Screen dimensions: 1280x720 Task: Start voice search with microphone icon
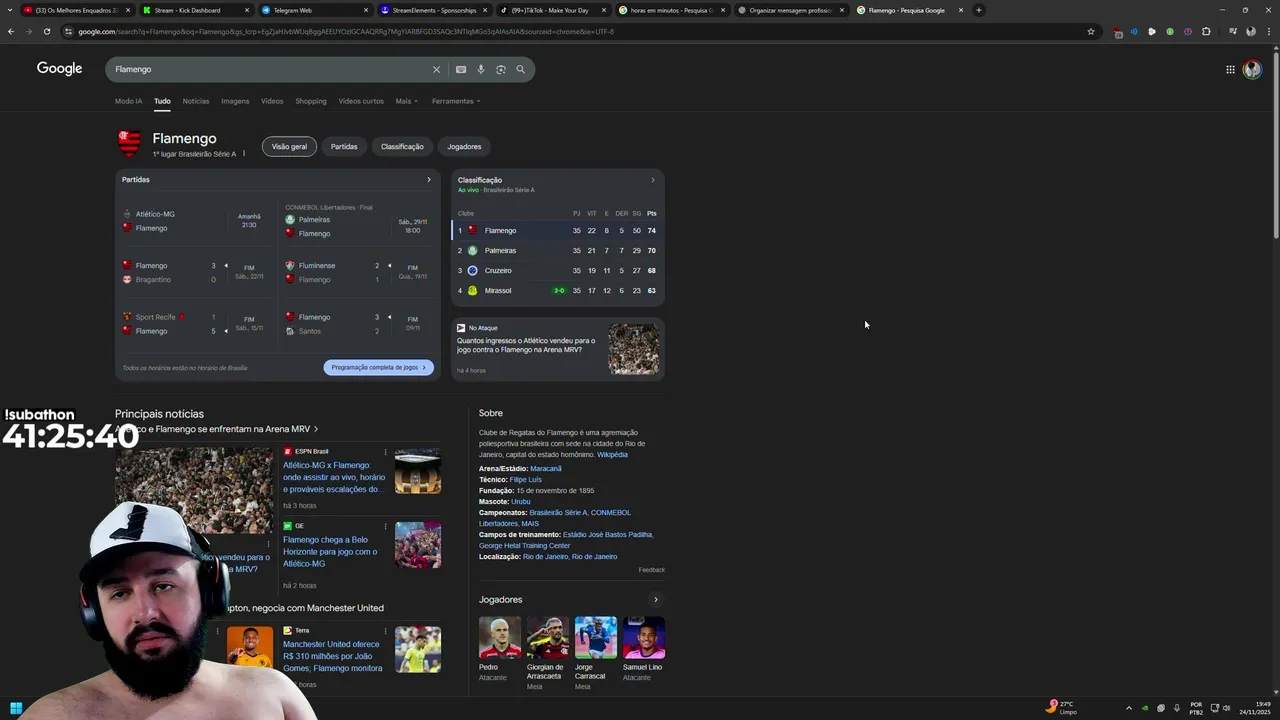pyautogui.click(x=481, y=69)
